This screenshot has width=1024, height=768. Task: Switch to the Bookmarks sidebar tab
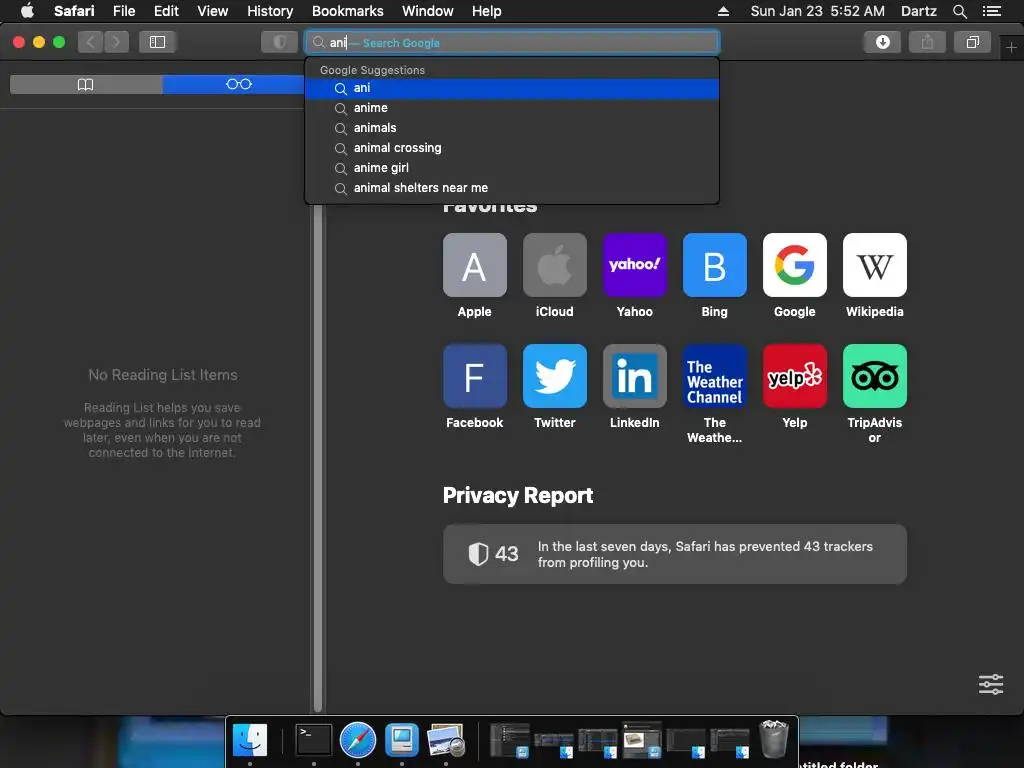(86, 84)
